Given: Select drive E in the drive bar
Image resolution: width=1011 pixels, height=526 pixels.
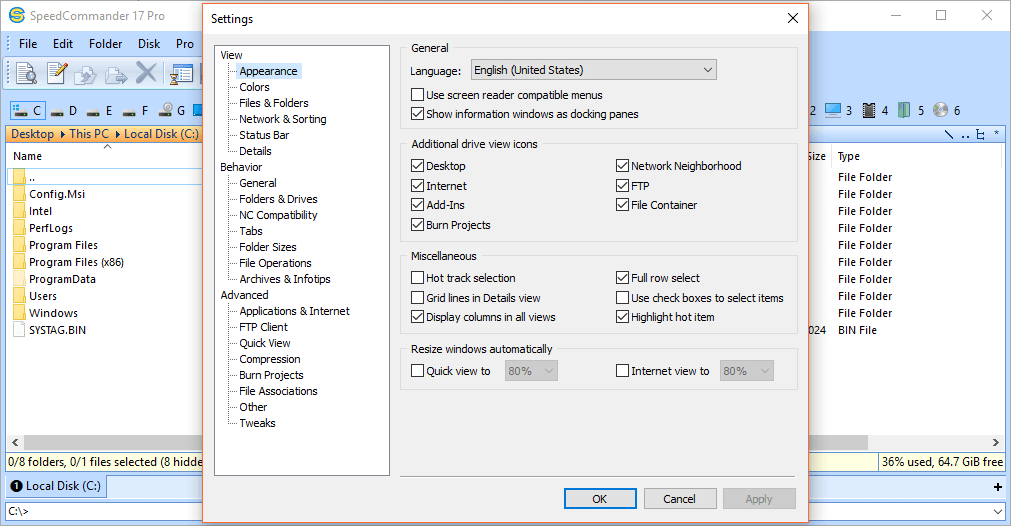Looking at the screenshot, I should (x=100, y=111).
